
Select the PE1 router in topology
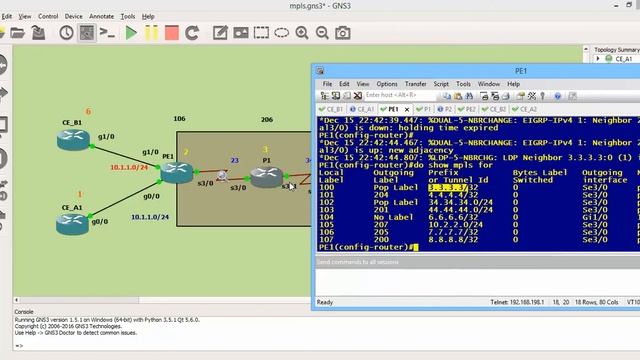pos(177,173)
